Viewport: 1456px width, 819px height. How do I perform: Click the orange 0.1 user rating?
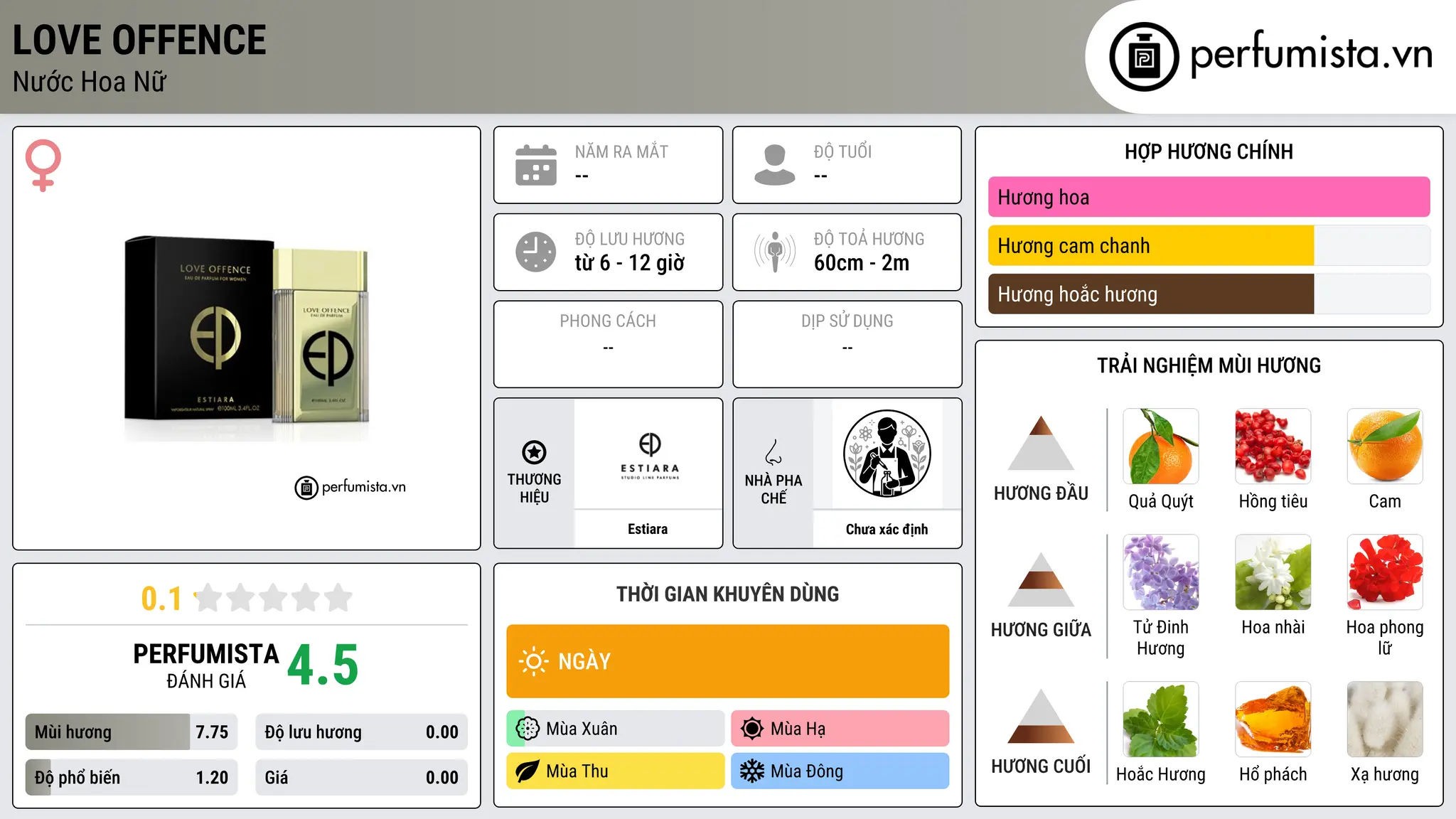[161, 599]
